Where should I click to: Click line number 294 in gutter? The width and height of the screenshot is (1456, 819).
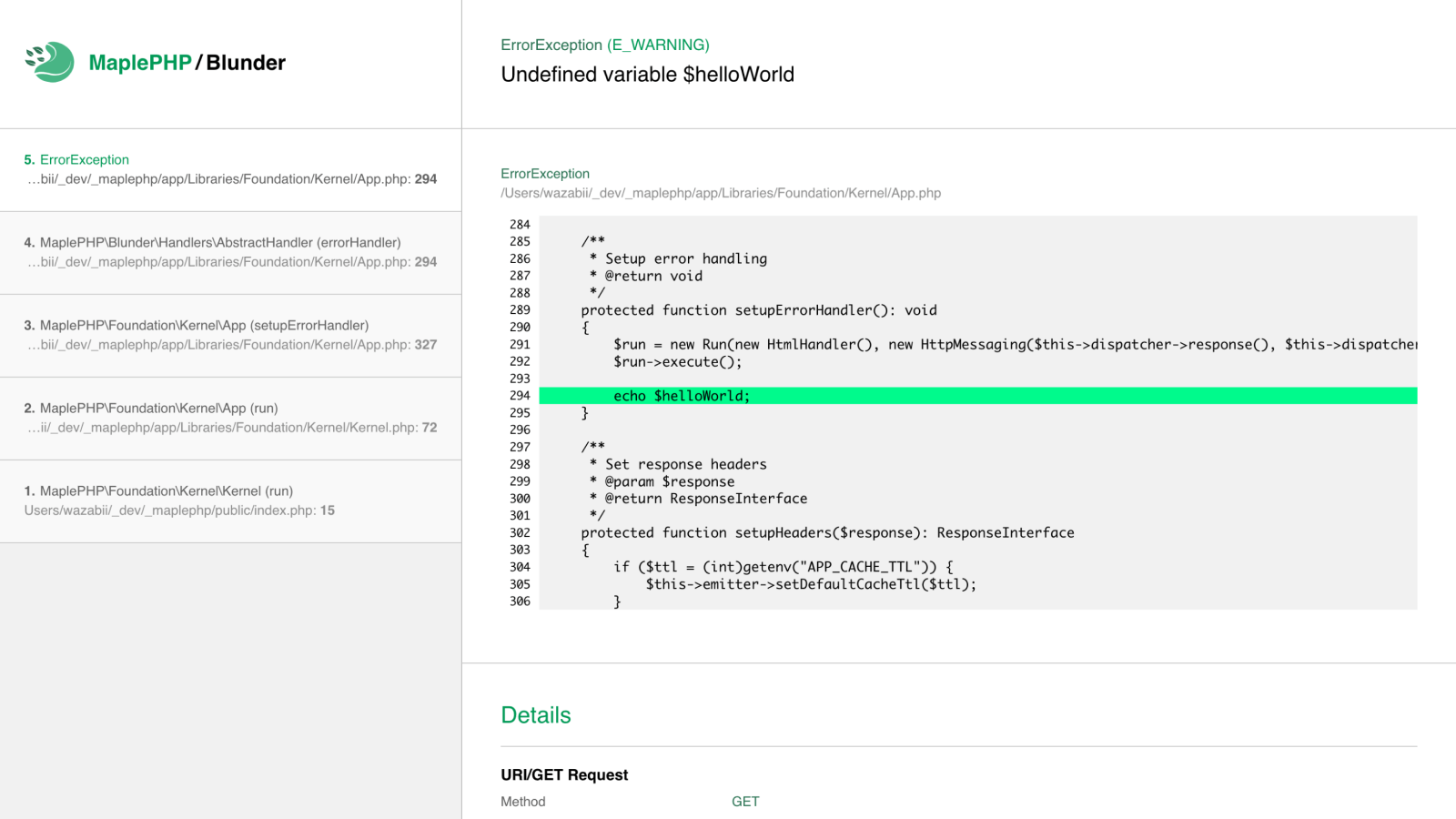pos(520,396)
